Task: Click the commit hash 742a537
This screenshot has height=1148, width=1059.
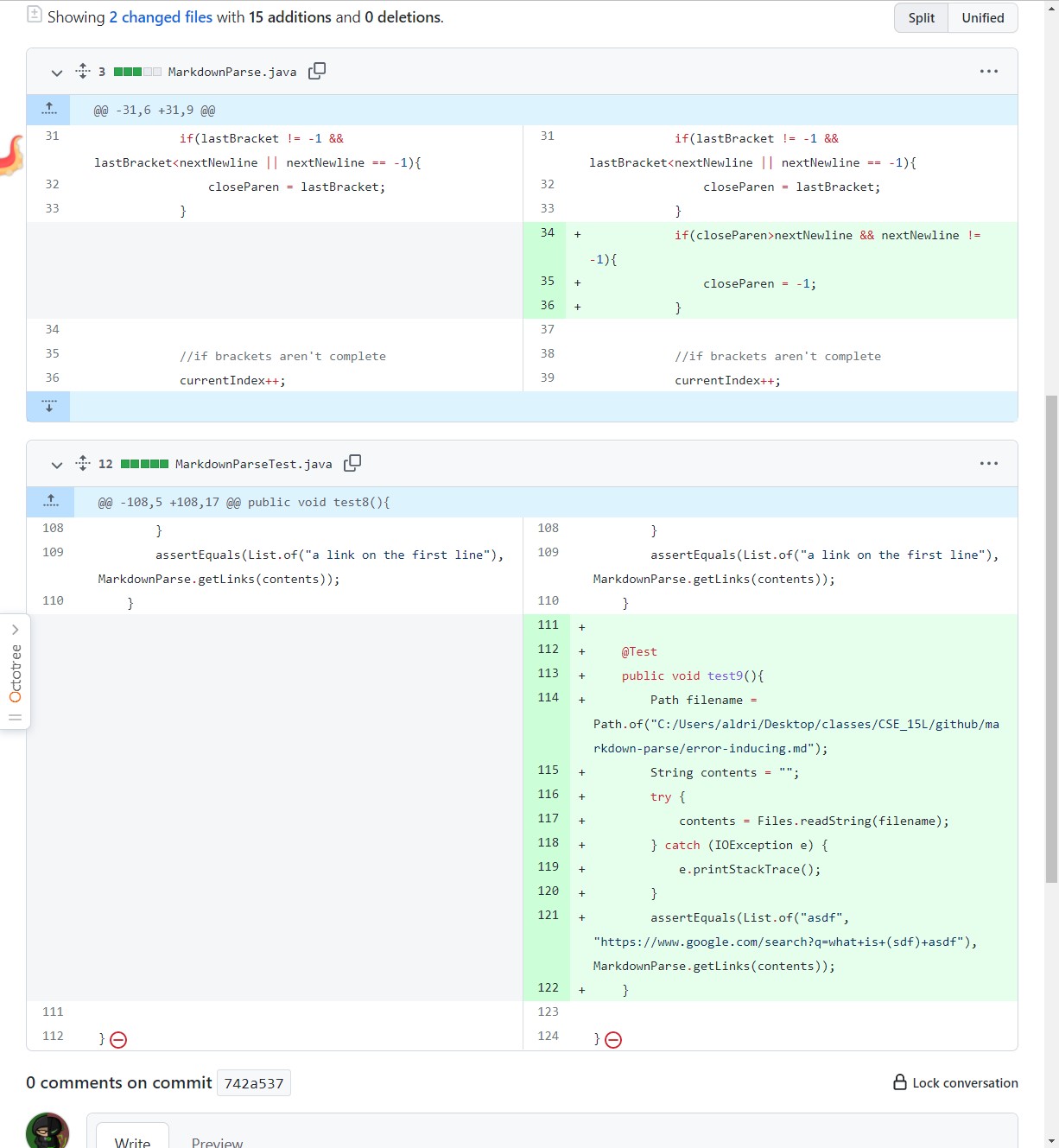Action: [x=254, y=1082]
